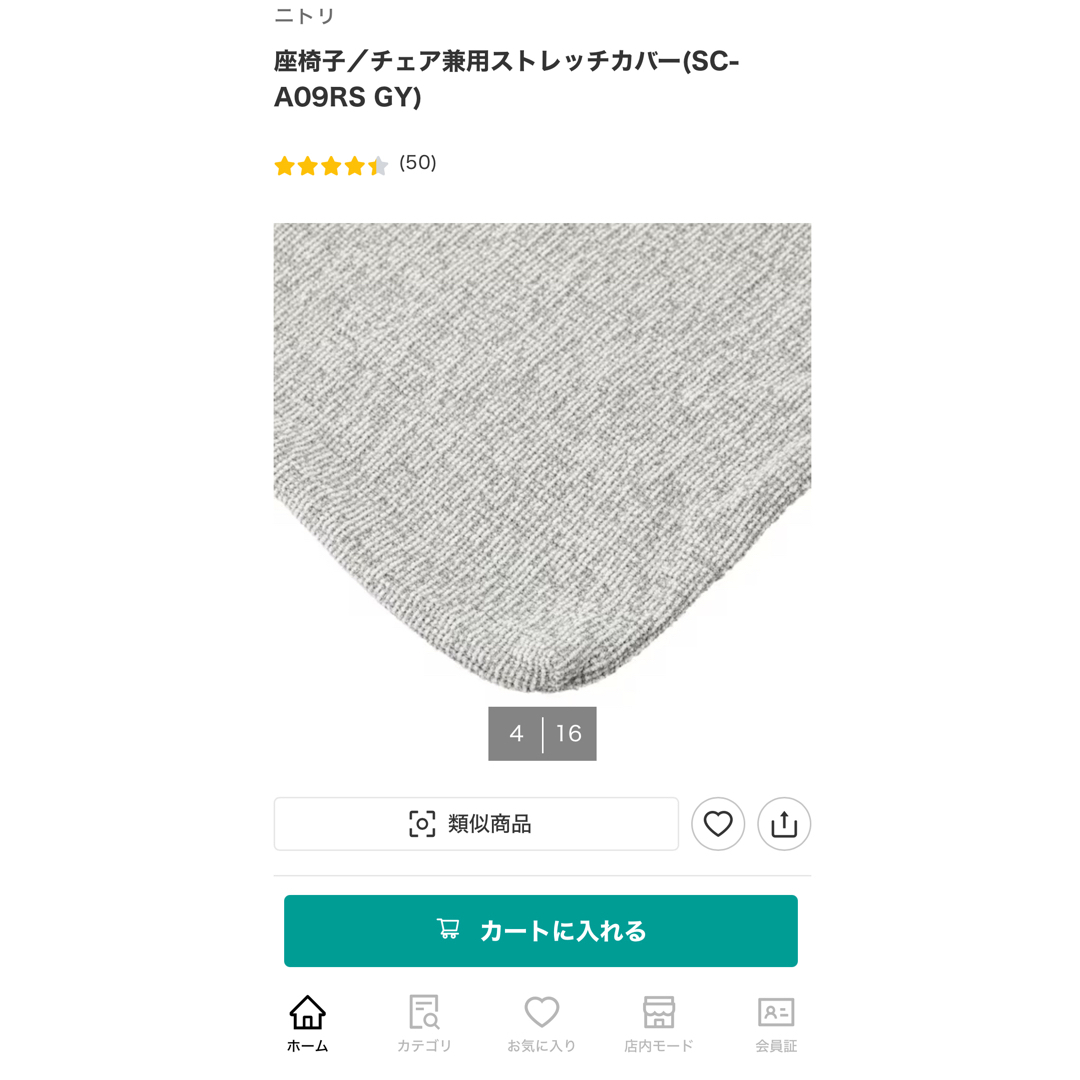Open the 会員証 membership card icon
Image resolution: width=1080 pixels, height=1080 pixels.
click(776, 1012)
